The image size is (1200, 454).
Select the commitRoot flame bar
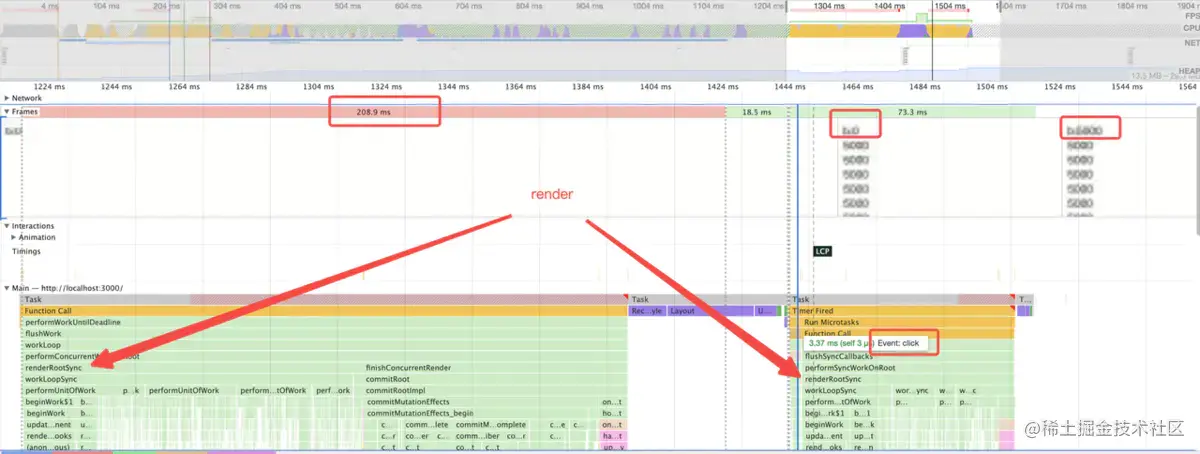point(494,379)
